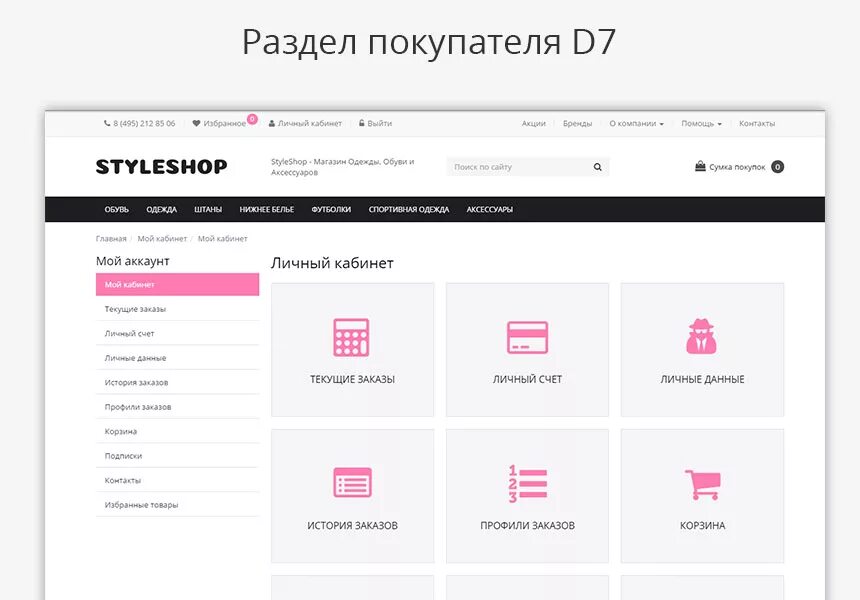Click the ЛИЧНЫЕ ДАННЫЕ tile label
Screen dimensions: 860x600
[x=702, y=379]
